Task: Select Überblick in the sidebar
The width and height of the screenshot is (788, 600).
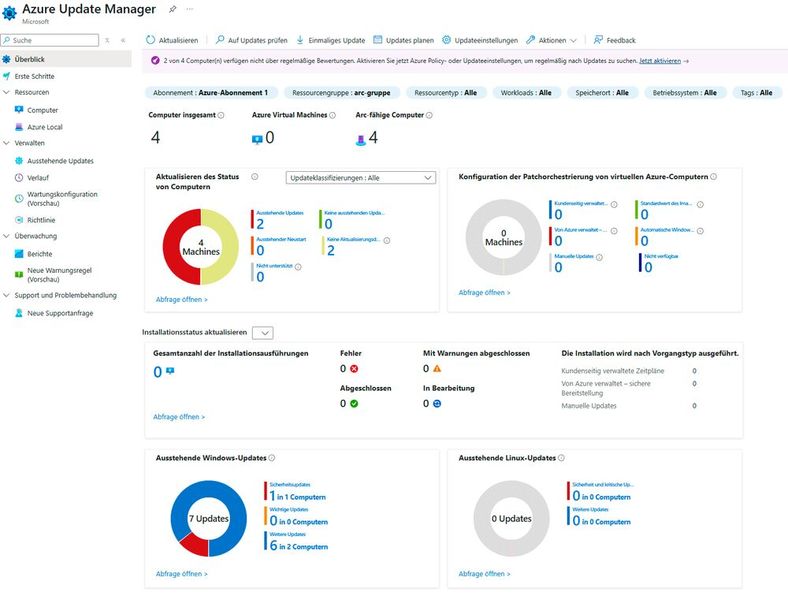Action: click(x=66, y=59)
